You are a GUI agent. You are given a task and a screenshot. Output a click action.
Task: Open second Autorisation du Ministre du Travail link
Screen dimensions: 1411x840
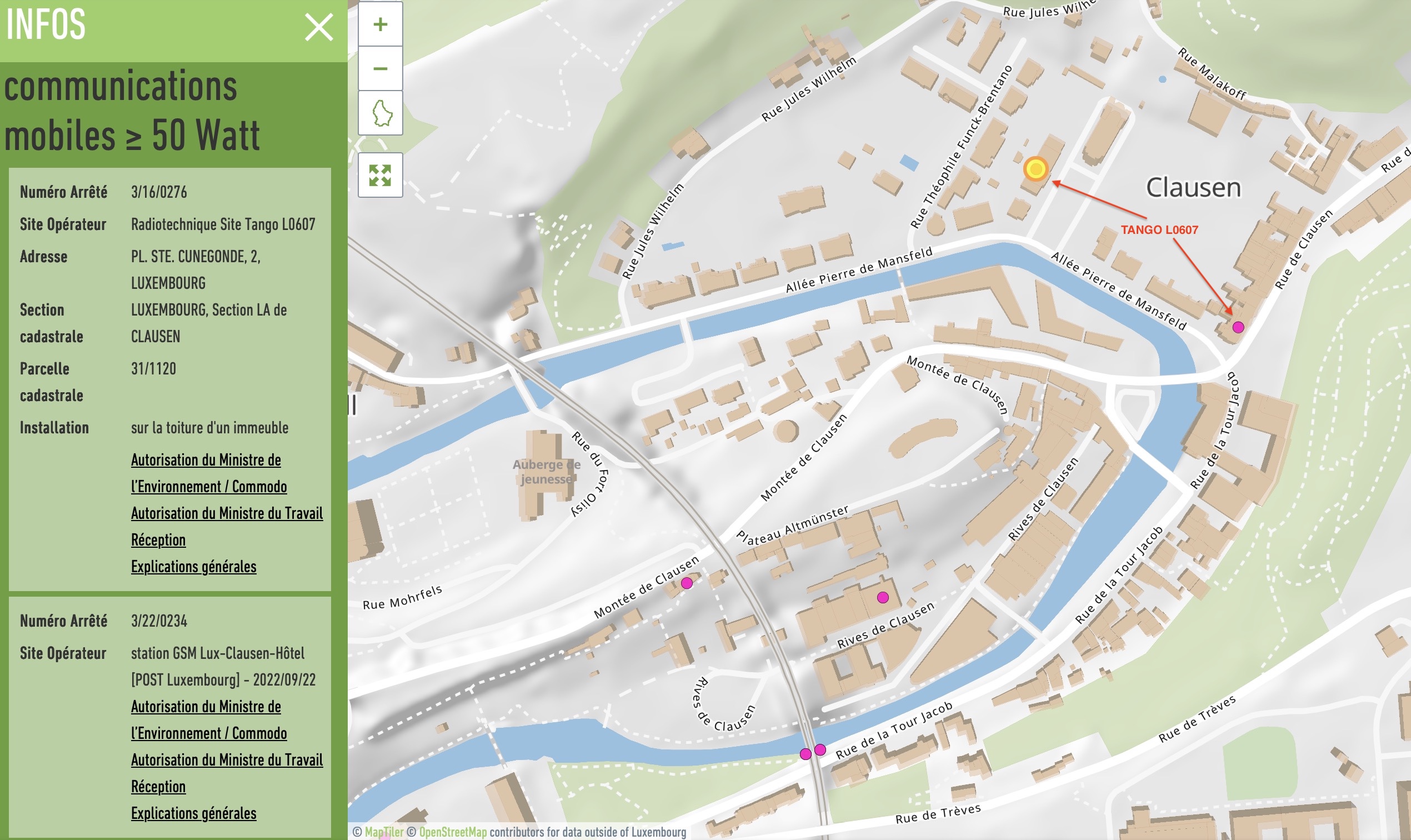pos(227,760)
